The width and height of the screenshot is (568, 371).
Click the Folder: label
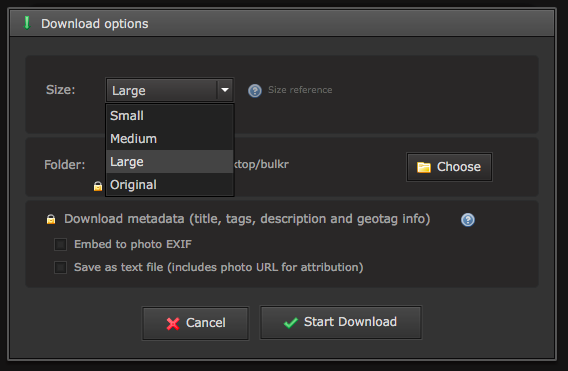click(64, 164)
